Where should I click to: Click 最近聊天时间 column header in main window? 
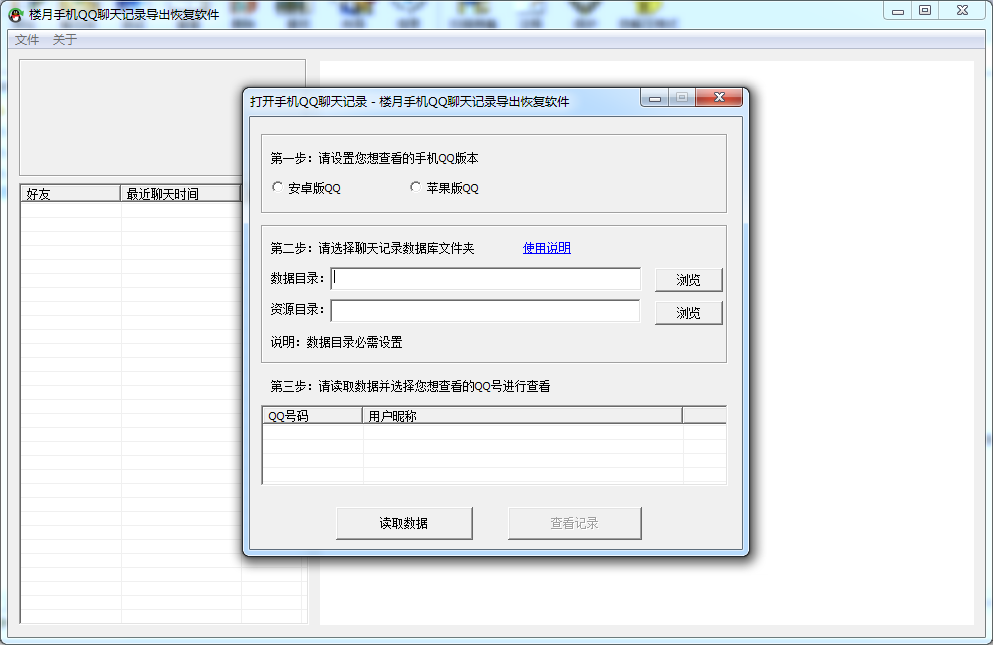point(180,194)
